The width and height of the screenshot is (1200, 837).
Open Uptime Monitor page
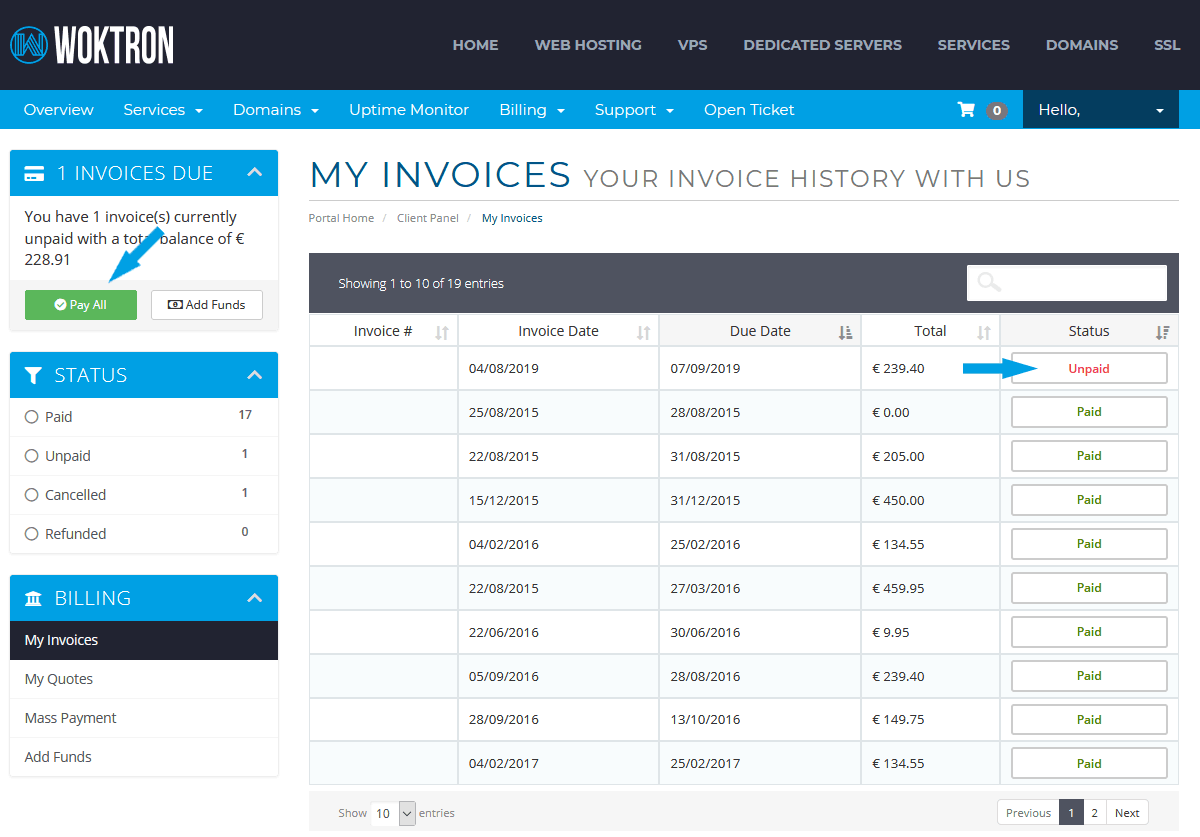[409, 110]
